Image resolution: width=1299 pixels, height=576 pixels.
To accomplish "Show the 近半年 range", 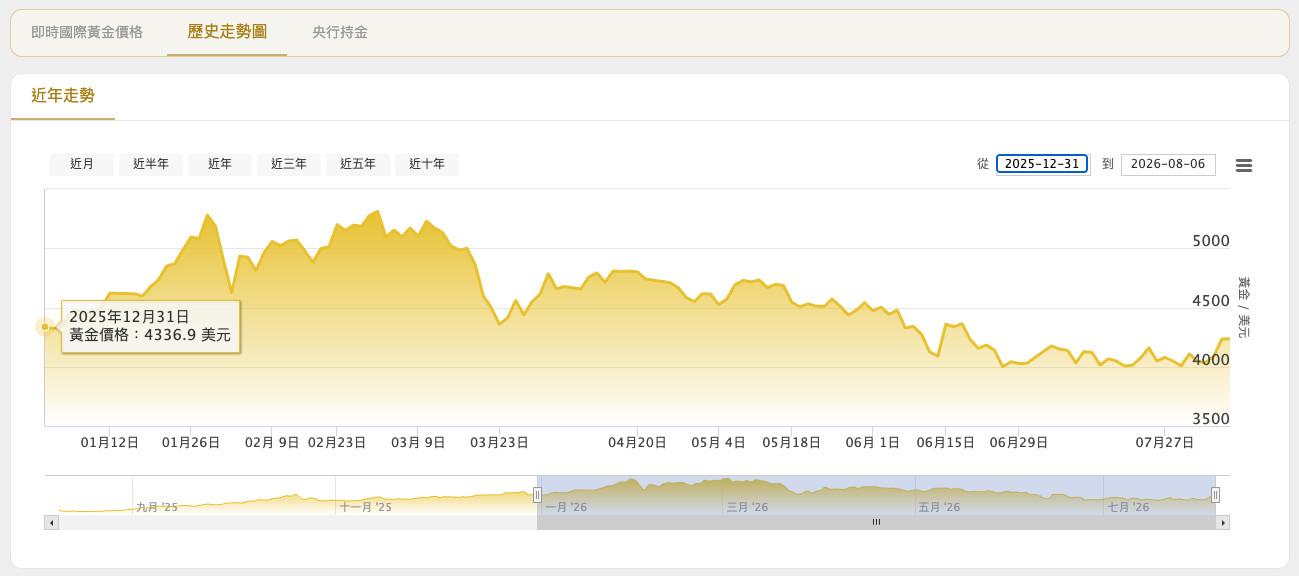I will [x=151, y=164].
